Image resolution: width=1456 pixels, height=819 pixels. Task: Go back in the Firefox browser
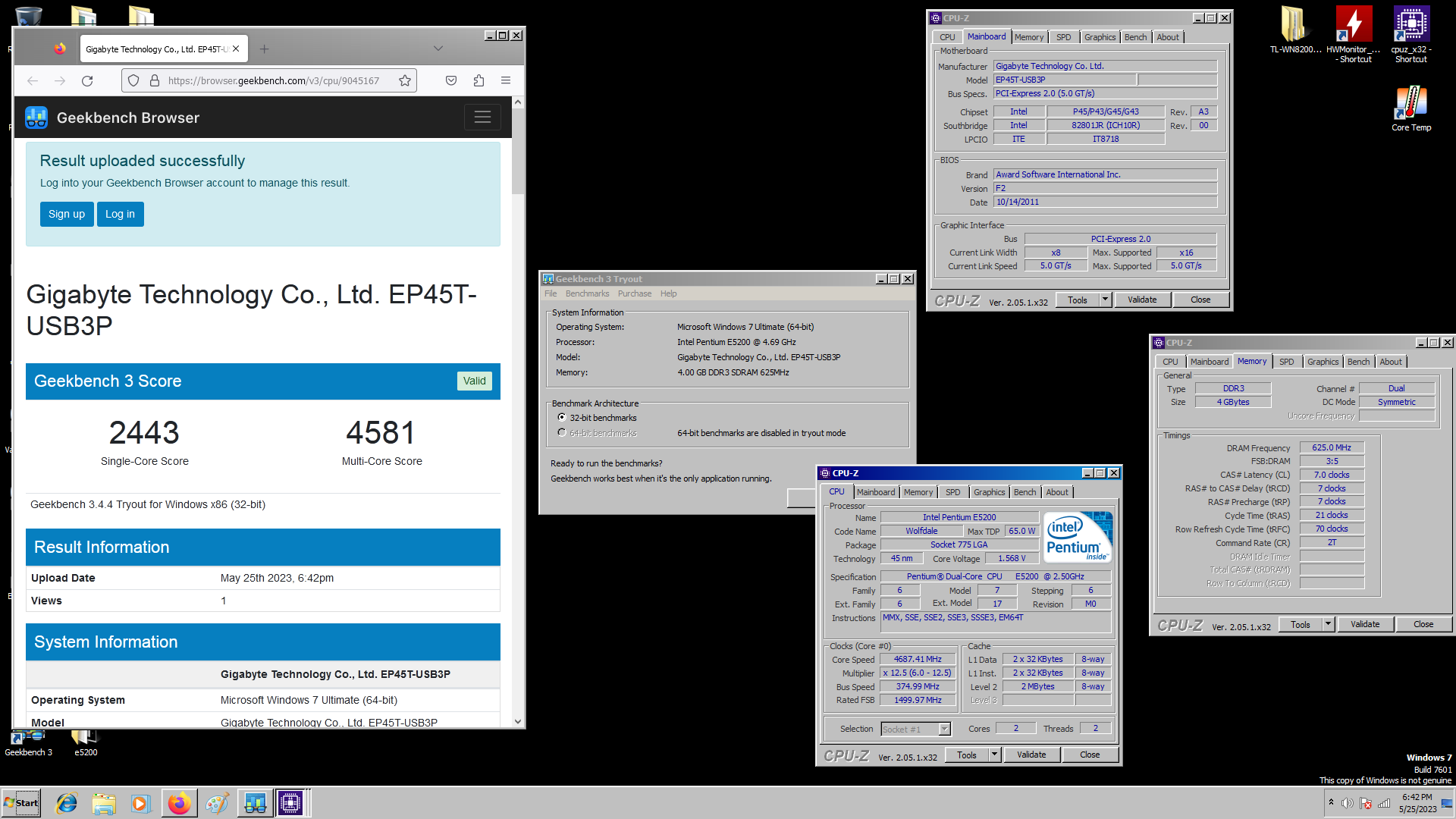[33, 80]
